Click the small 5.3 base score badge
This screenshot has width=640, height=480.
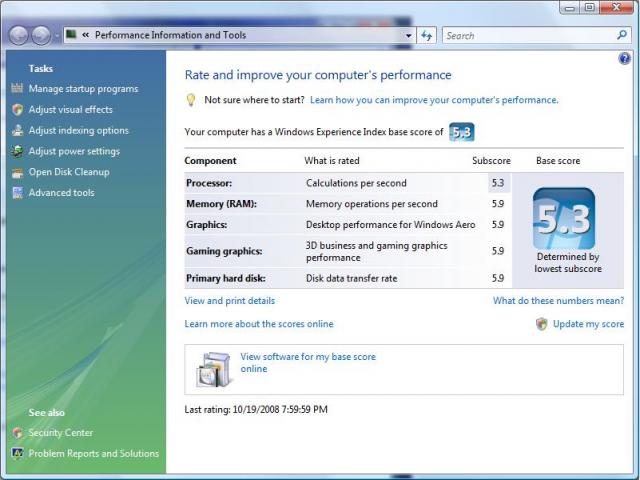462,132
